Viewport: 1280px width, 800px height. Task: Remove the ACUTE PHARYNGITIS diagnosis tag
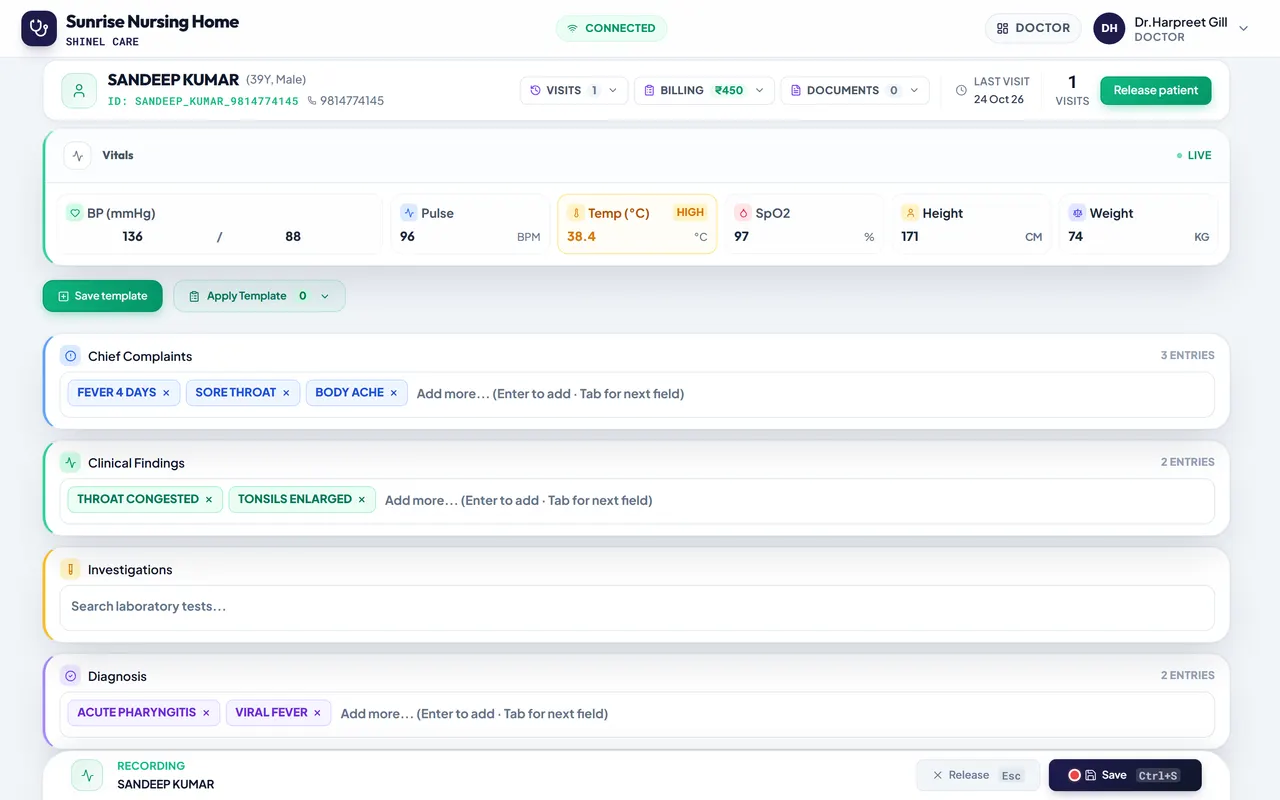point(206,713)
